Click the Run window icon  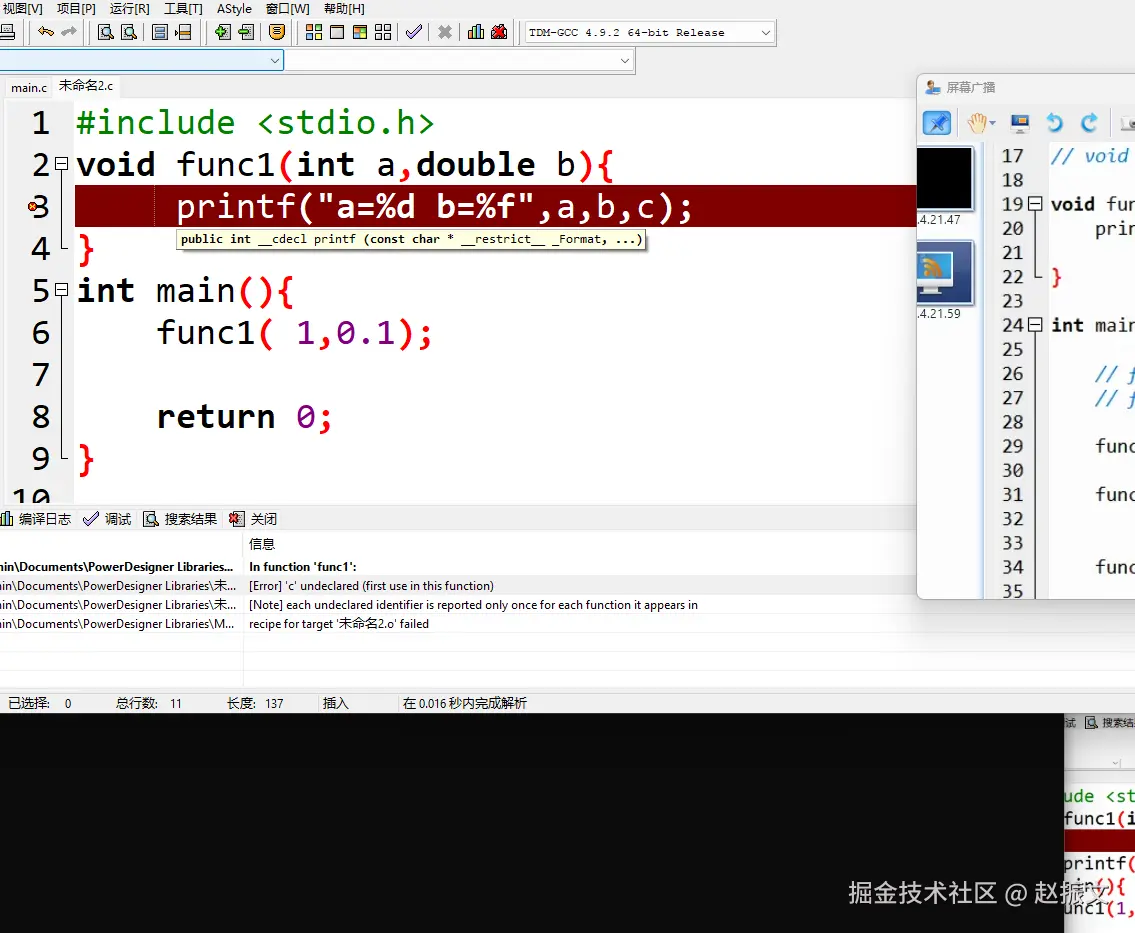(337, 32)
